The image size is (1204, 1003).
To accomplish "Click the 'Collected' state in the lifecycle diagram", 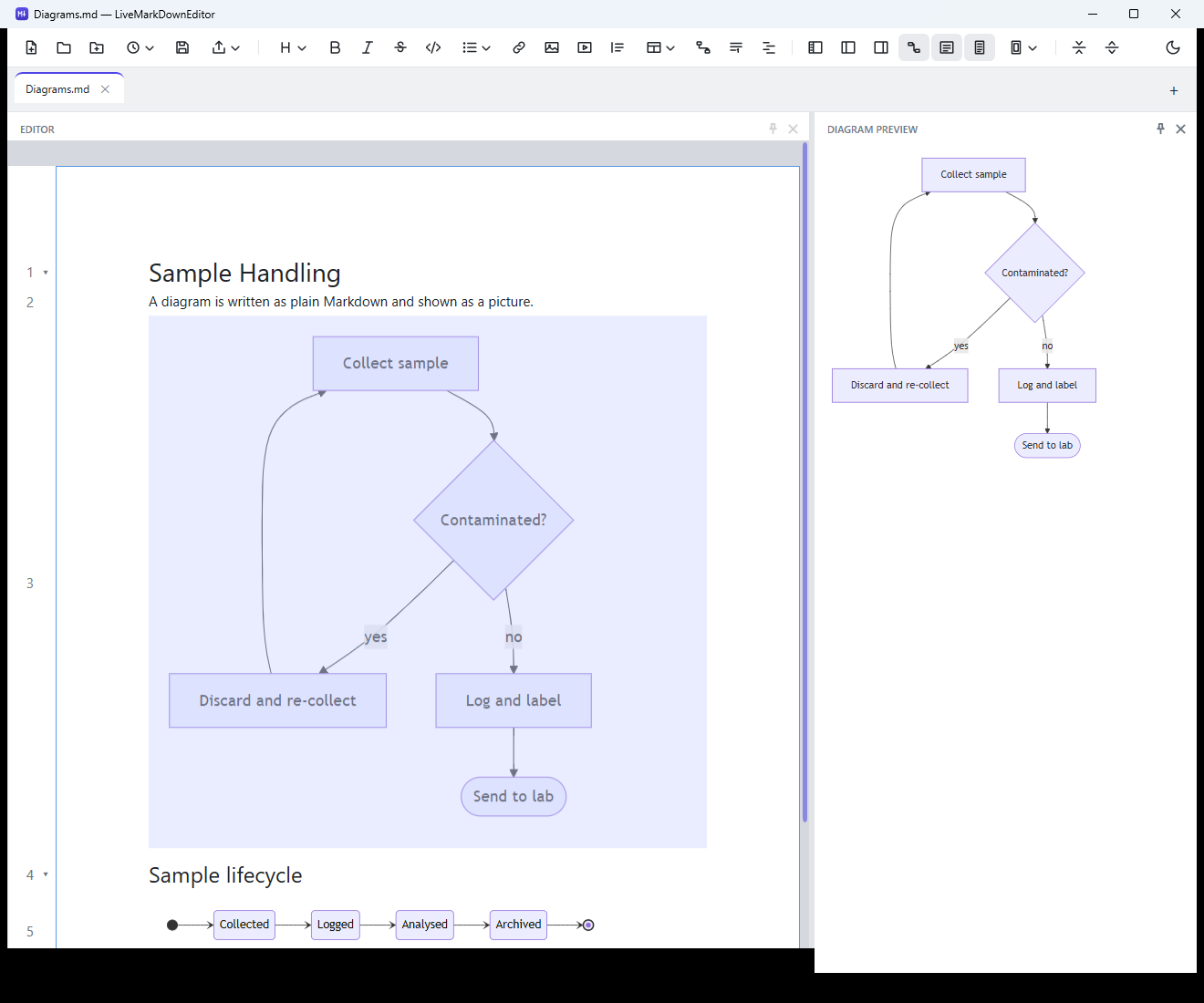I will click(x=244, y=925).
